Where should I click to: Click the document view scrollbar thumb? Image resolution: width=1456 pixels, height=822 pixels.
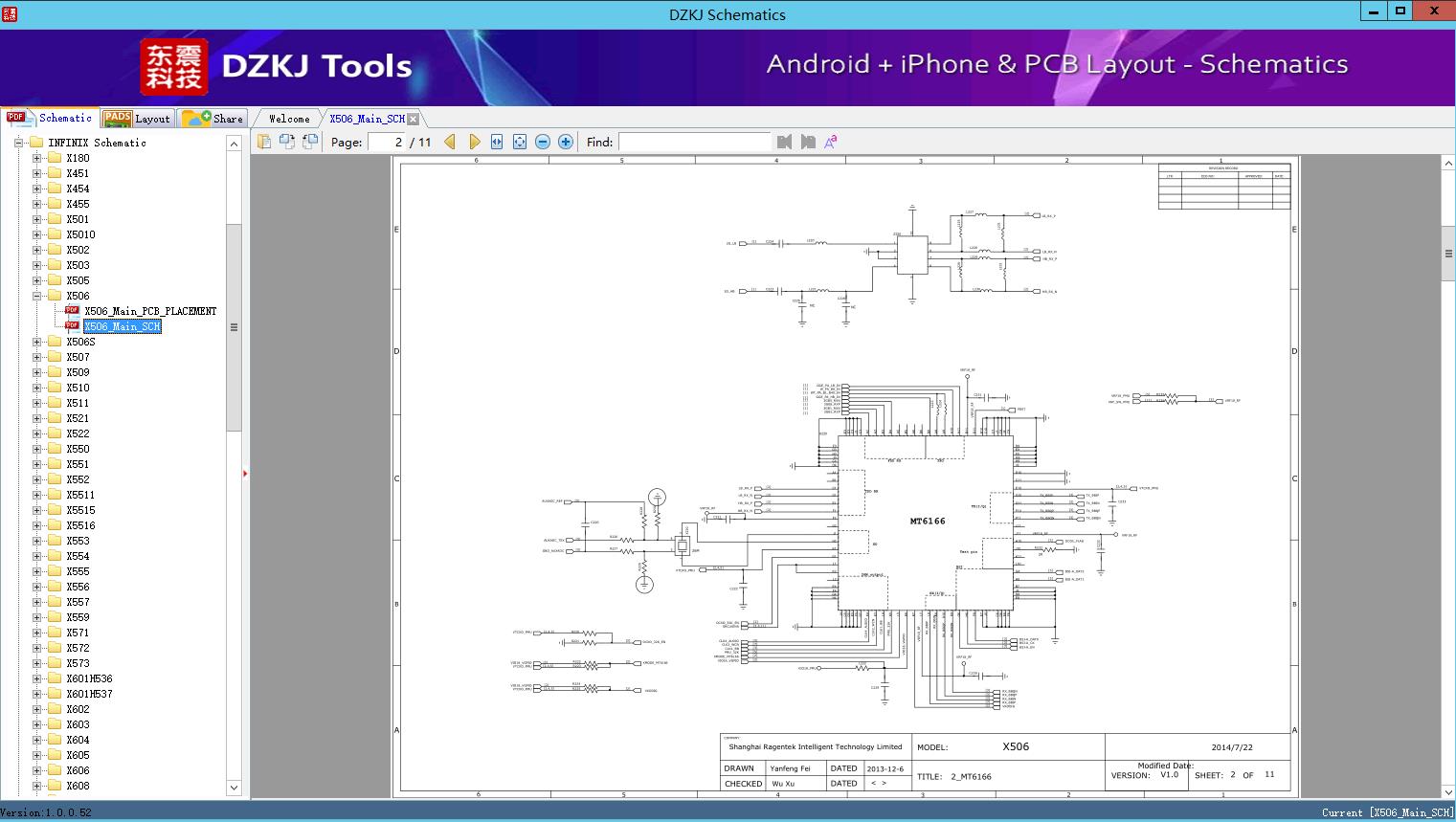[1448, 254]
